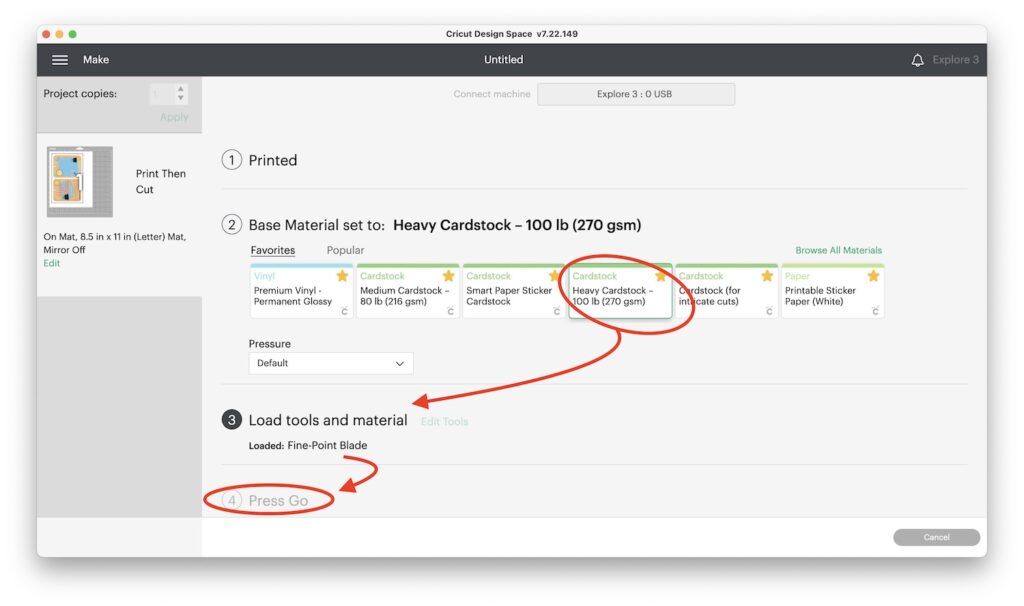
Task: Click yellow macOS minimize window button
Action: 59,34
